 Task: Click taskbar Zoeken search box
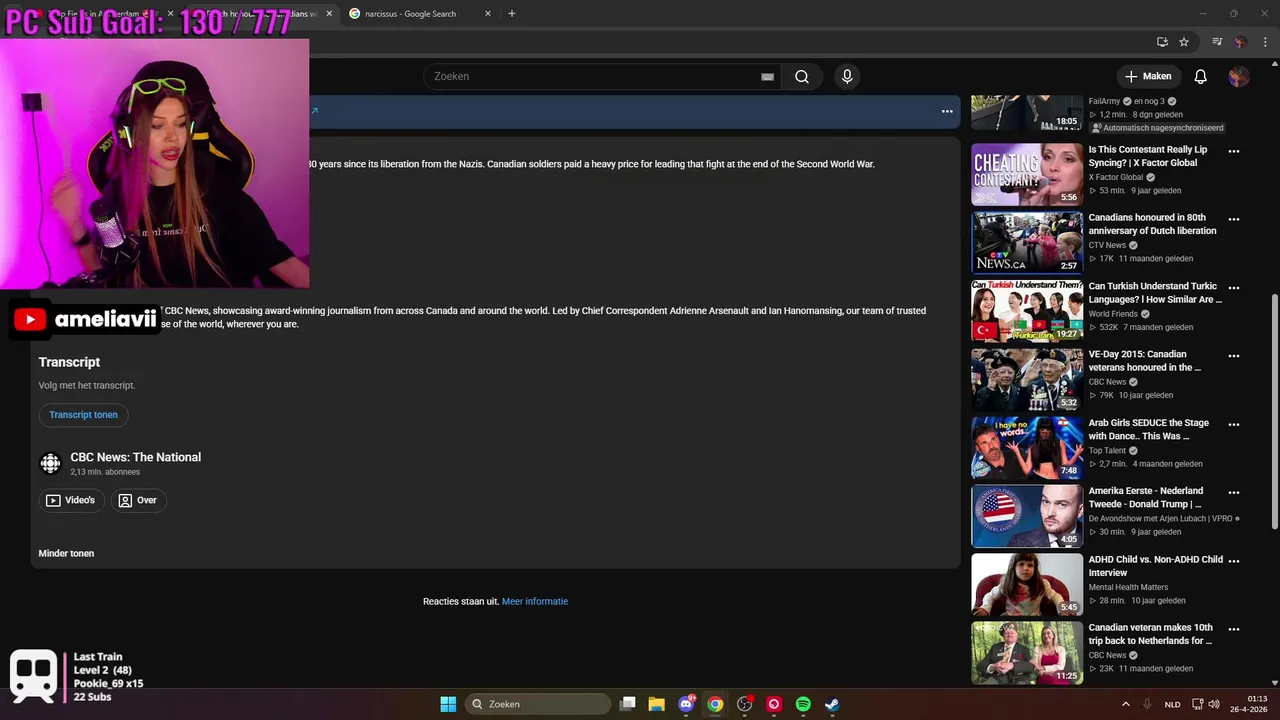click(539, 704)
